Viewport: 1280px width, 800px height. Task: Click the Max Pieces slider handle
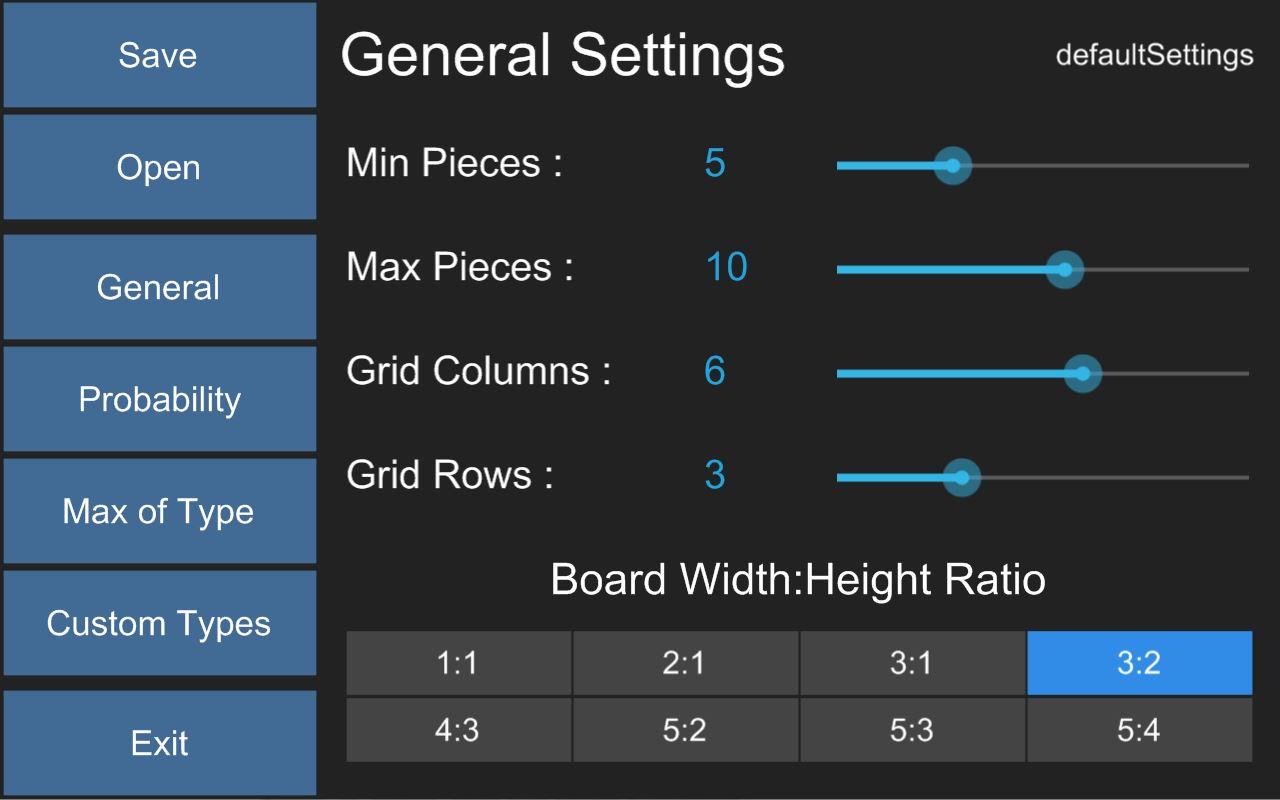1065,270
